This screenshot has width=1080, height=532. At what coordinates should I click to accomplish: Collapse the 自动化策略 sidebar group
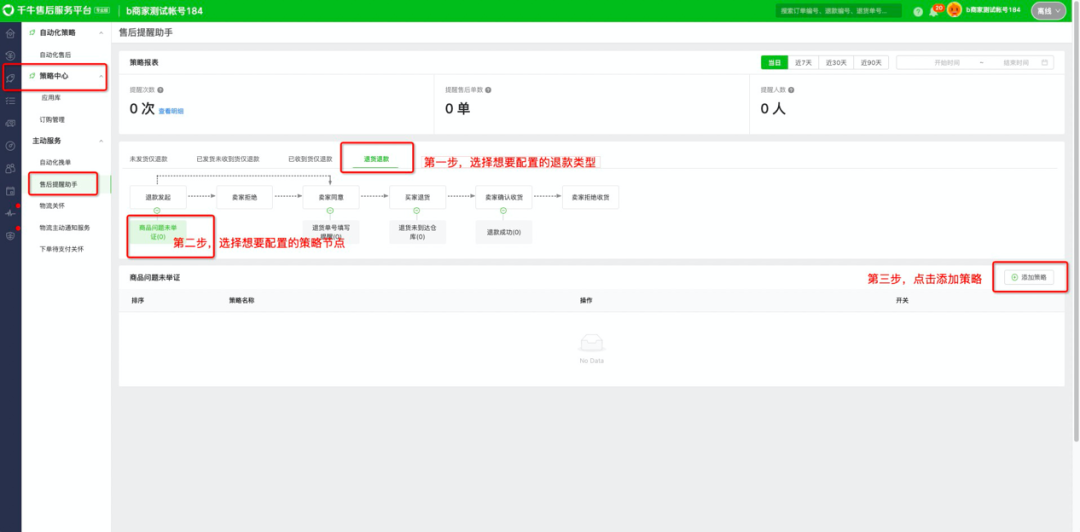[101, 33]
